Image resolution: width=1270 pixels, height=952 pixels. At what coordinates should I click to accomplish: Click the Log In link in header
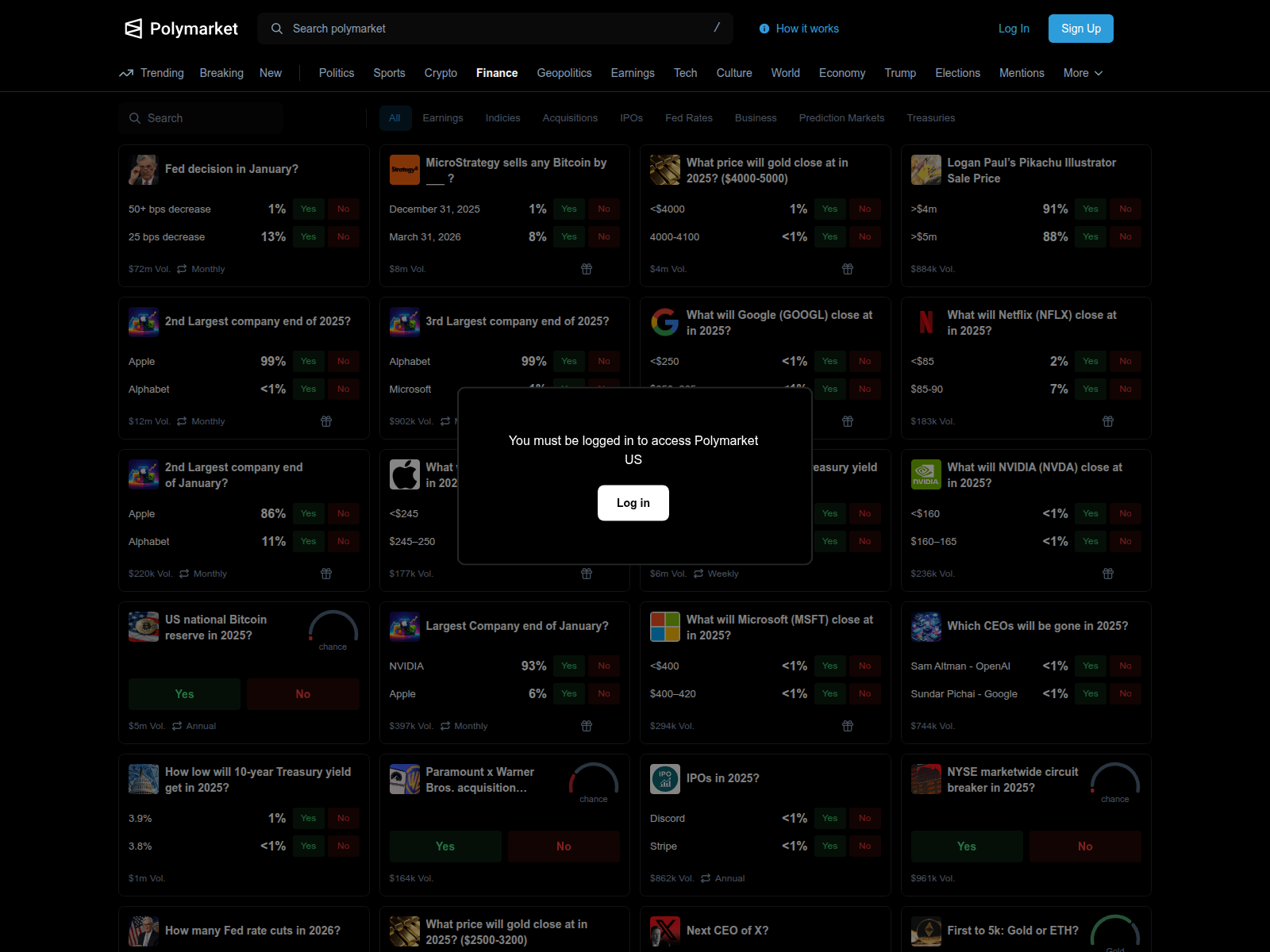click(1014, 29)
